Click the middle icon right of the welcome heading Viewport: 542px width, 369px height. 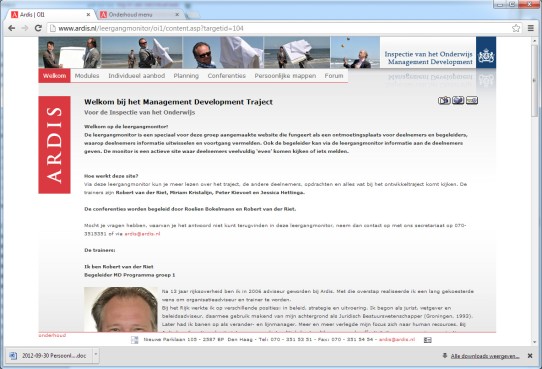coord(458,101)
